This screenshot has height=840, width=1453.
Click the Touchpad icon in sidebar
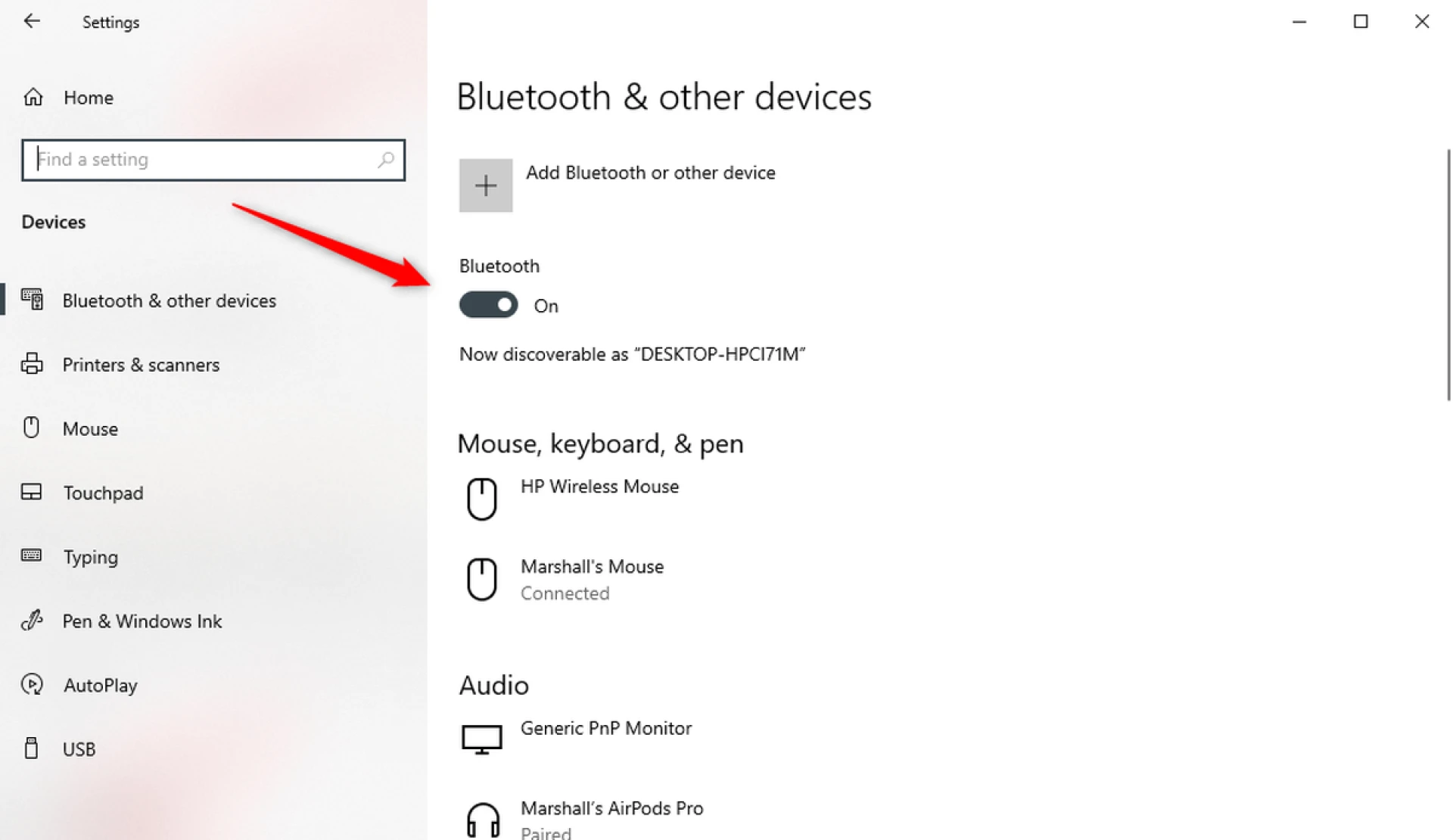click(x=32, y=493)
